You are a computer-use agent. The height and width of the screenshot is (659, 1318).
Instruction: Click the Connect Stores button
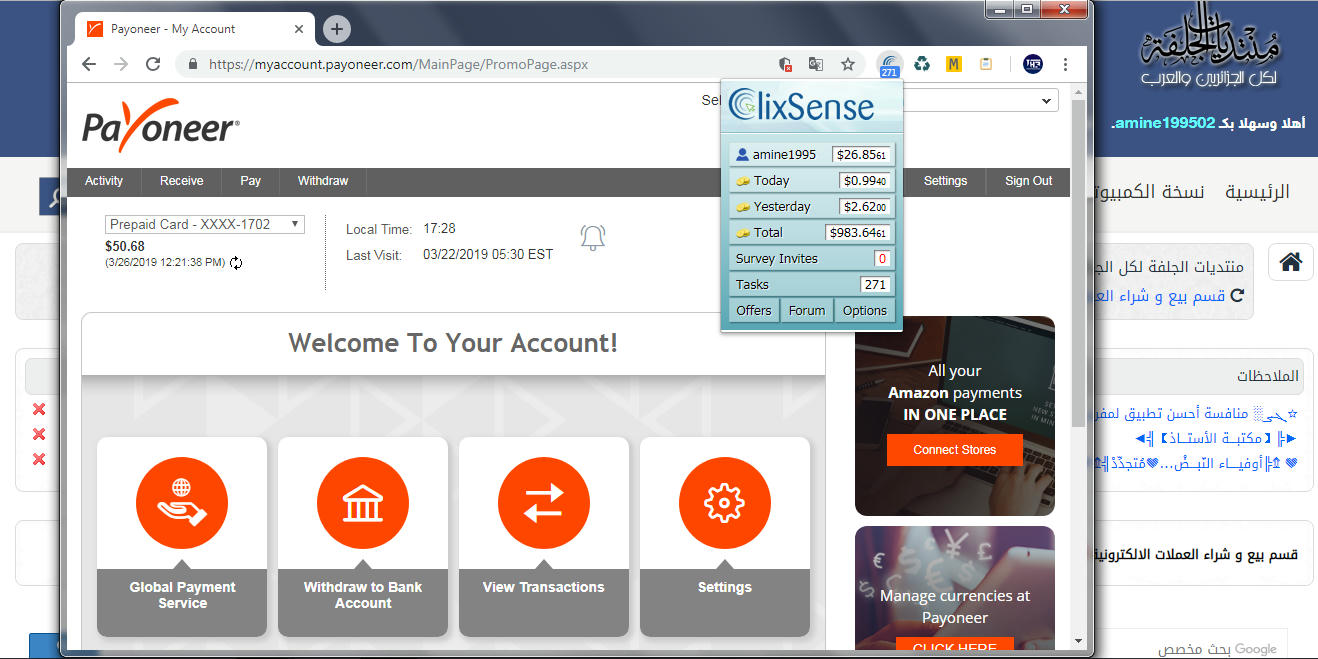click(955, 450)
